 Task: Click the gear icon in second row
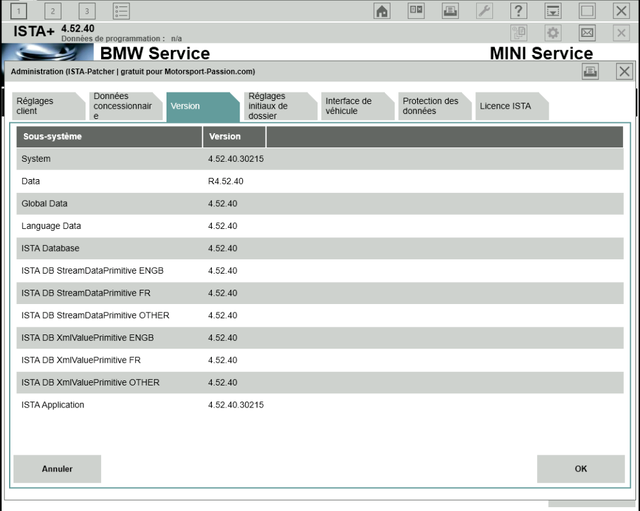coord(553,33)
